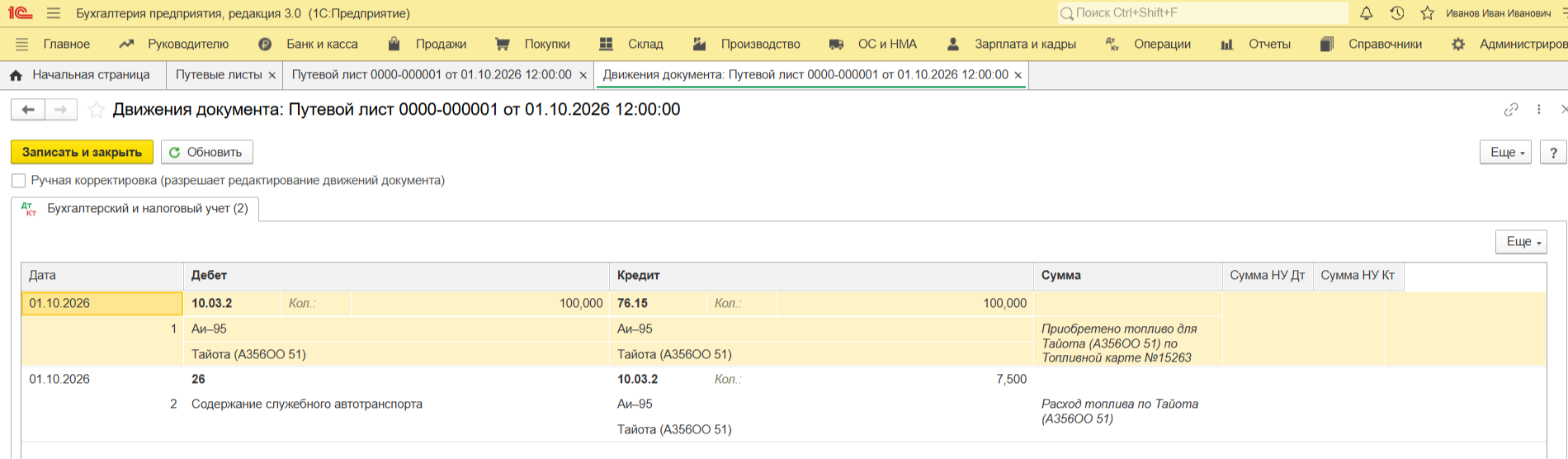Click the Сумма column header

(1127, 276)
